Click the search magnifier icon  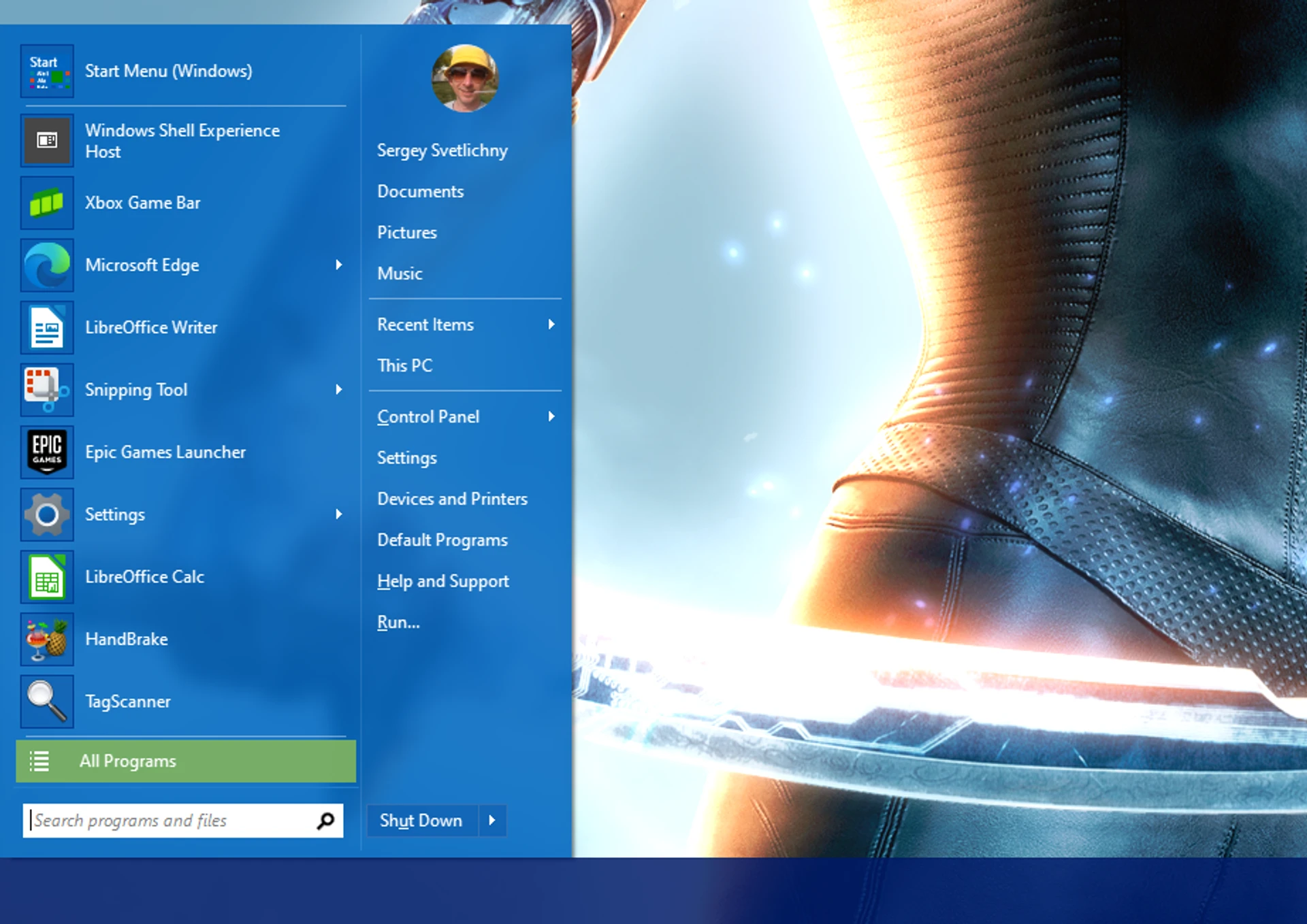[x=325, y=821]
